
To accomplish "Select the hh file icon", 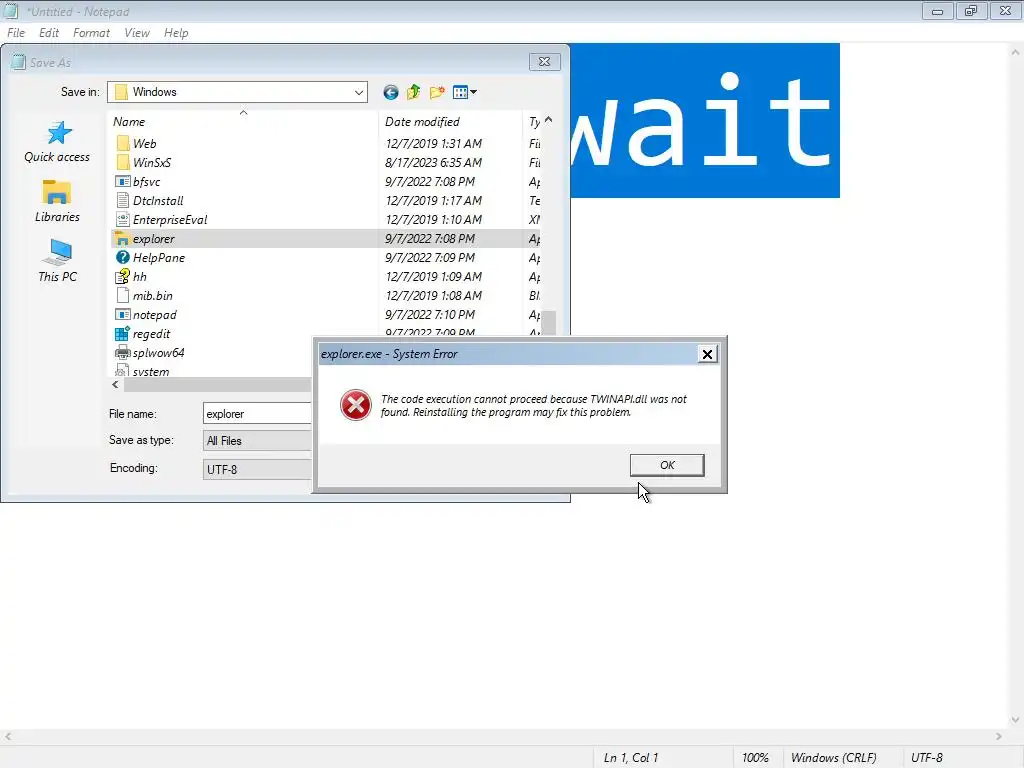I will point(122,277).
